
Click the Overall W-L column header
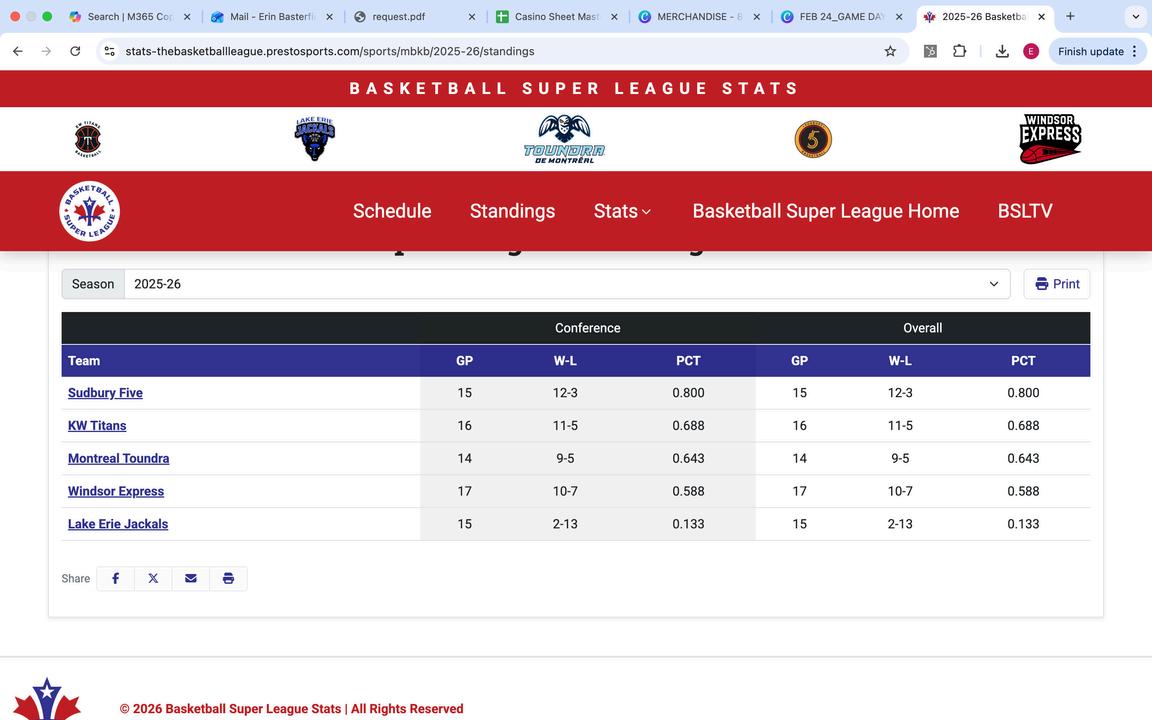(x=900, y=361)
